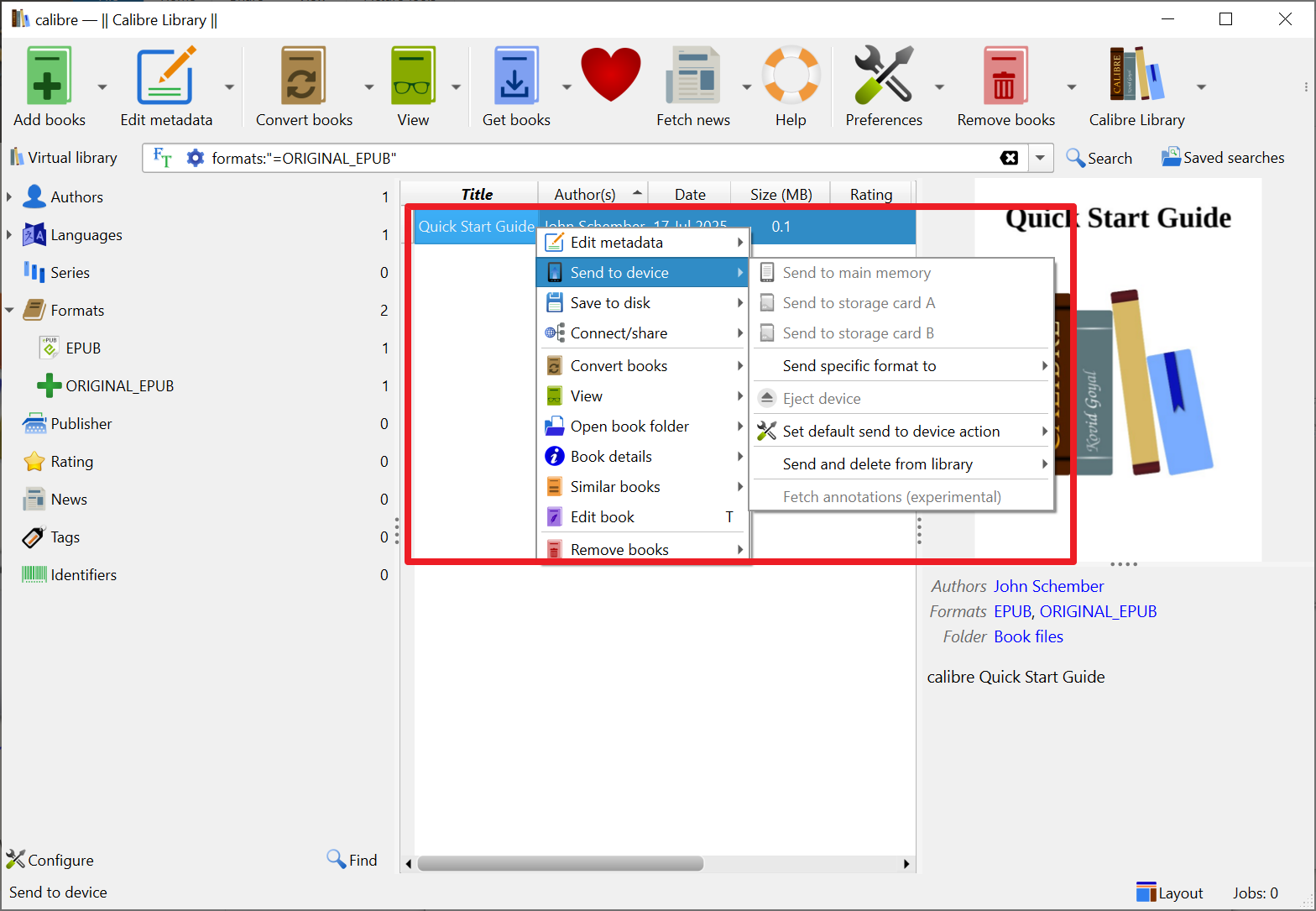Open the Edit metadata toolbar icon
The height and width of the screenshot is (911, 1316).
point(166,76)
